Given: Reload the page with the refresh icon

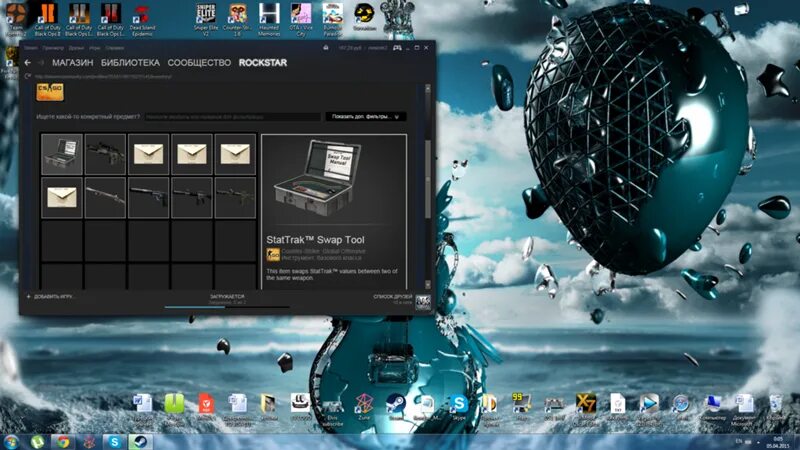Looking at the screenshot, I should (x=28, y=77).
